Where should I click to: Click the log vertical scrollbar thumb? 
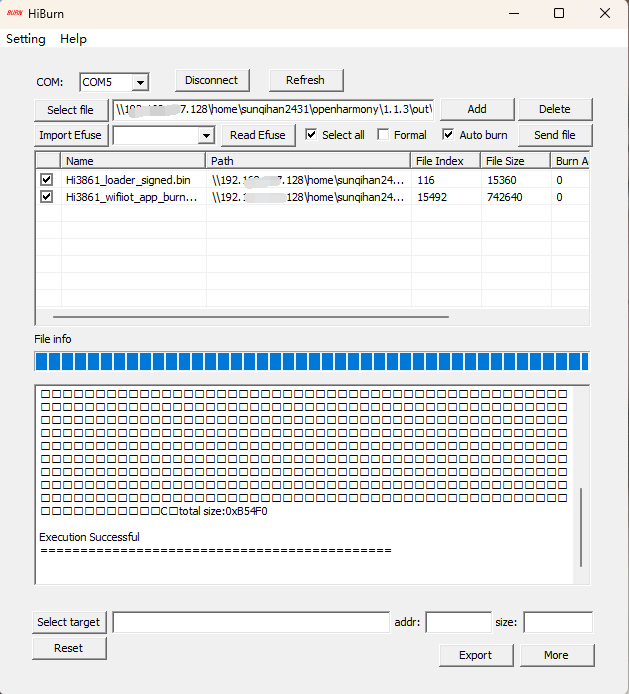[x=581, y=527]
